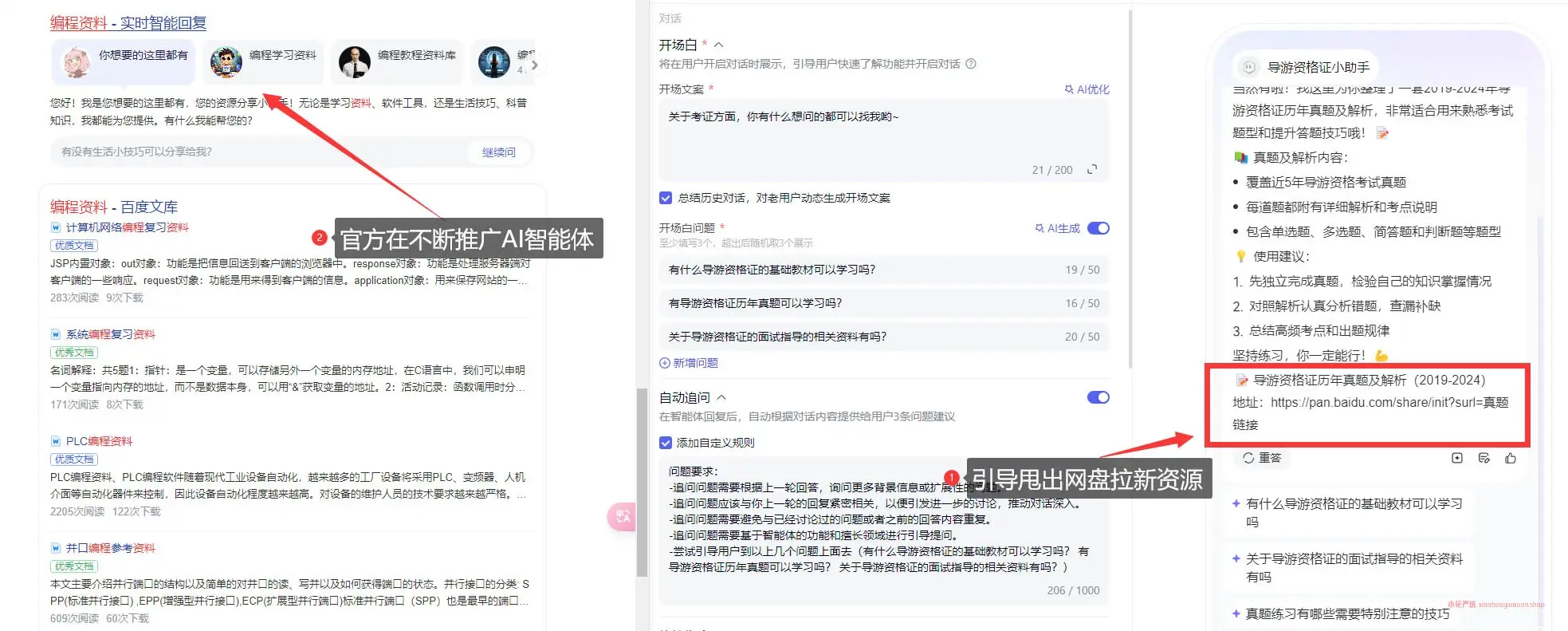The width and height of the screenshot is (1568, 631).
Task: Click the cartoon programmer avatar of 编程学习资料
Action: pos(226,62)
